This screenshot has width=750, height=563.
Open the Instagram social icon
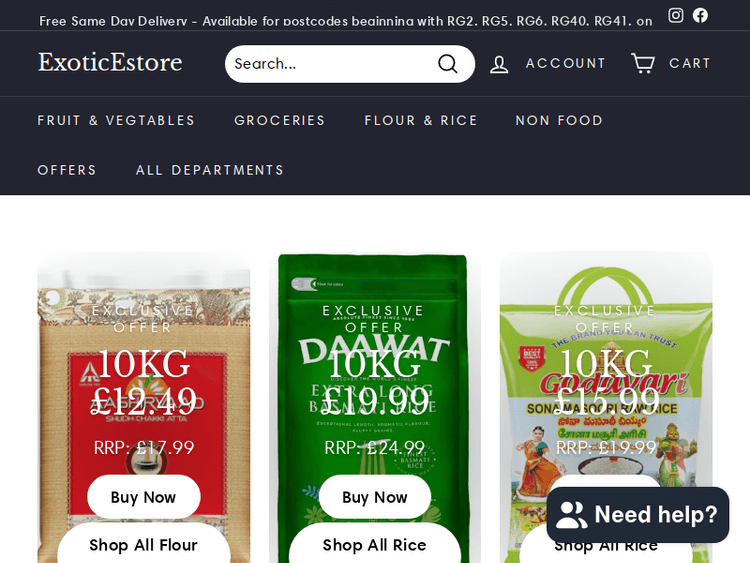click(x=675, y=15)
